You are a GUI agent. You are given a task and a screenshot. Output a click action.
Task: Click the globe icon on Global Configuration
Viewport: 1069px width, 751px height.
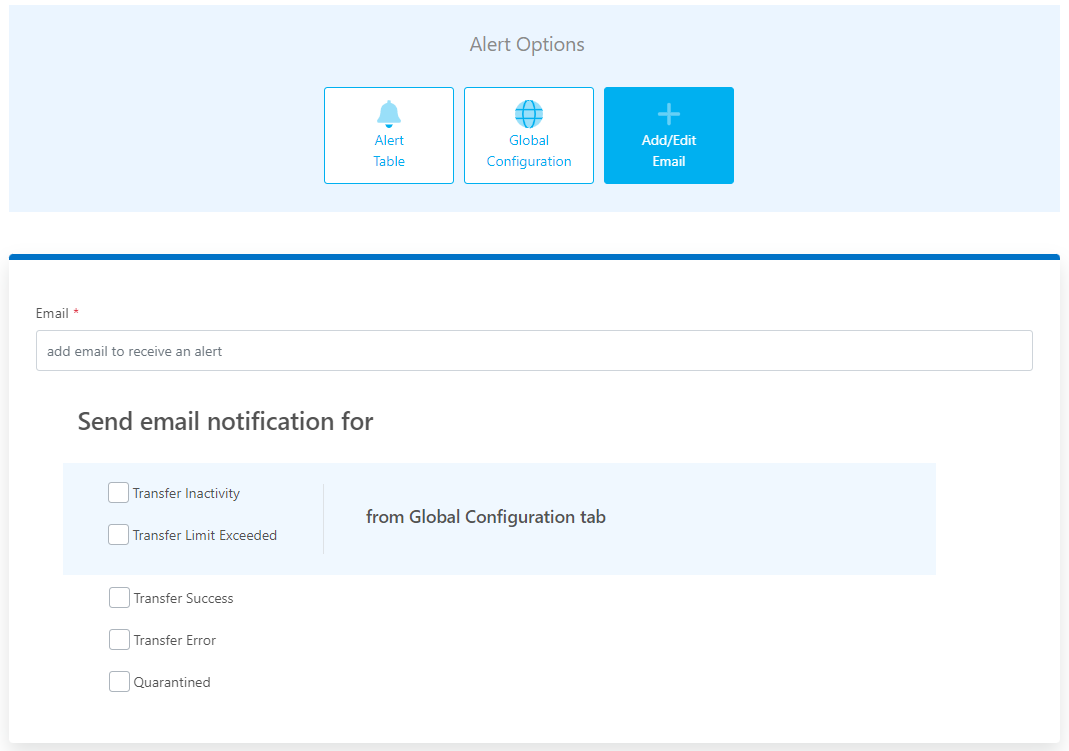pos(528,114)
